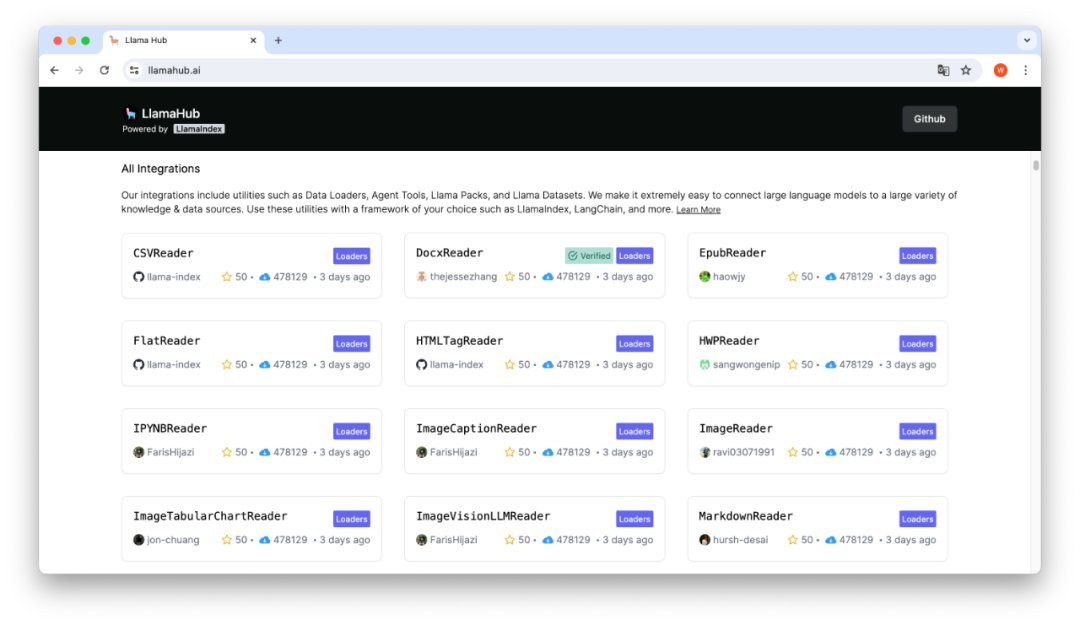Click the Loaders tag on FlatReader
The image size is (1080, 625).
(x=351, y=343)
